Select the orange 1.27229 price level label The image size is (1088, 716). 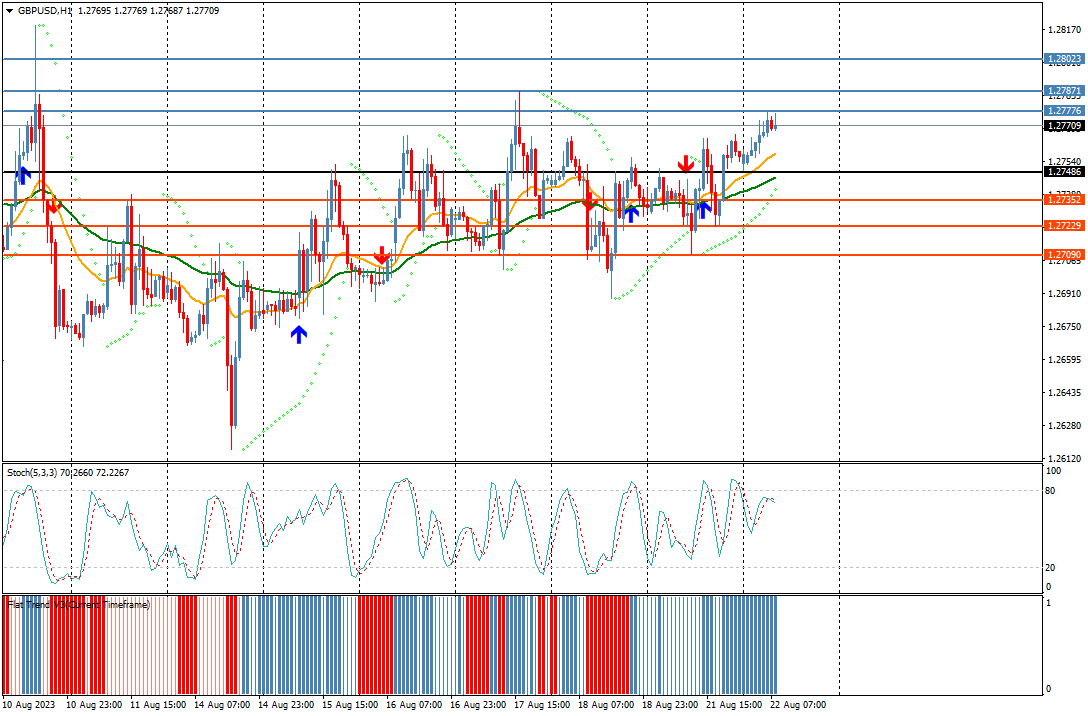pos(1064,226)
